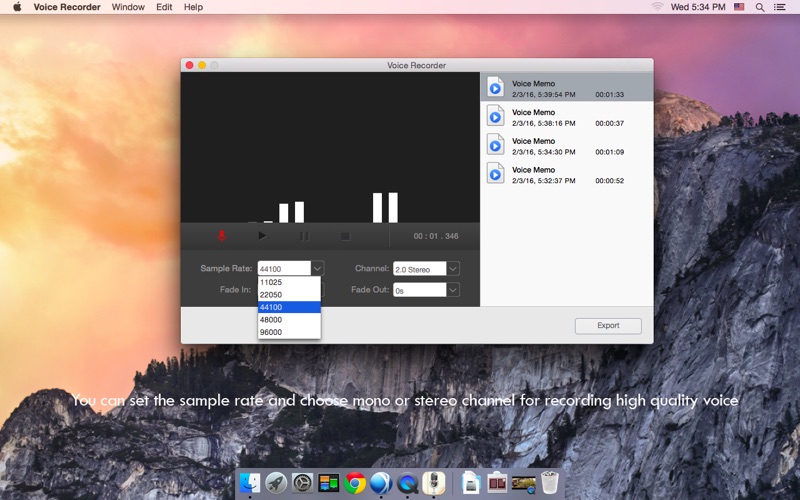Open the Window menu
Image resolution: width=800 pixels, height=500 pixels.
(128, 7)
